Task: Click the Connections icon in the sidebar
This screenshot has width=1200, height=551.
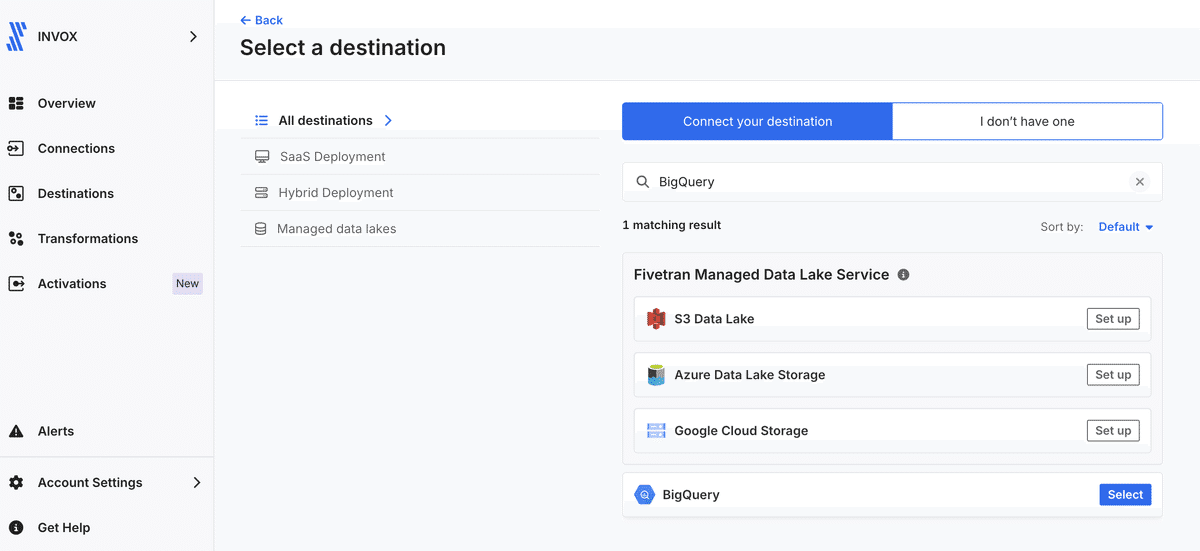Action: pyautogui.click(x=16, y=148)
